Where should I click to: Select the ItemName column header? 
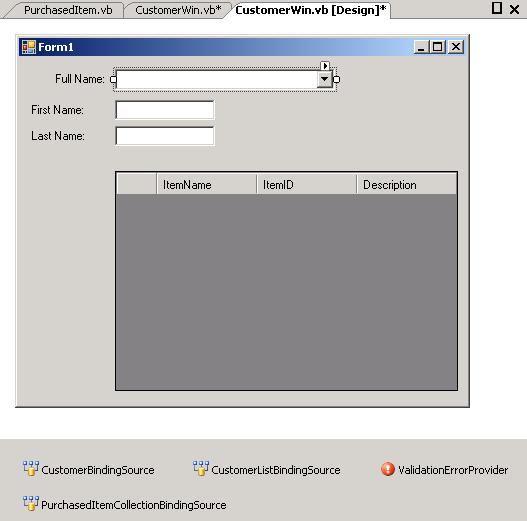pos(206,184)
